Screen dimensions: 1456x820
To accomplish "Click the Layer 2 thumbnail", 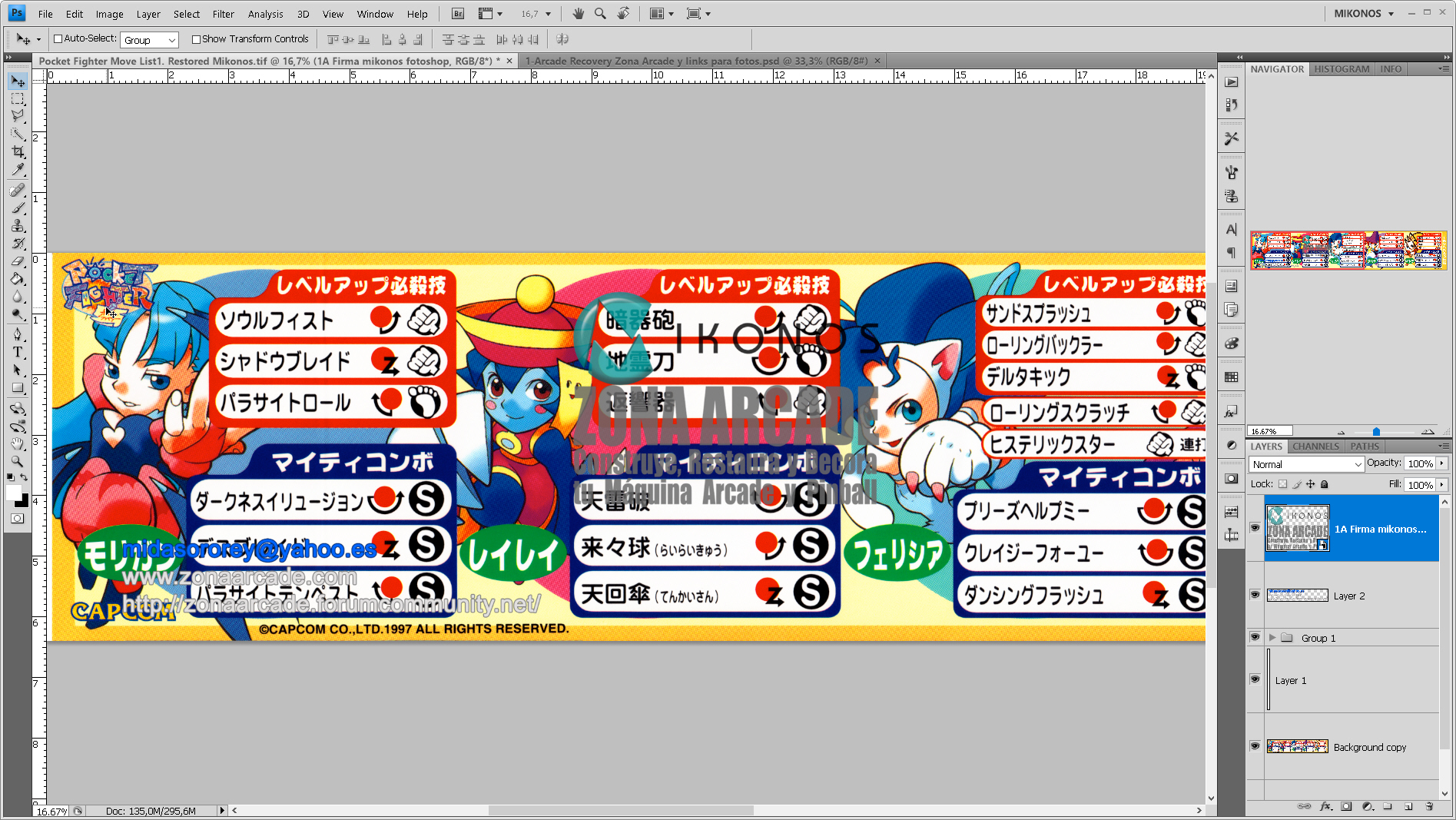I will point(1297,595).
